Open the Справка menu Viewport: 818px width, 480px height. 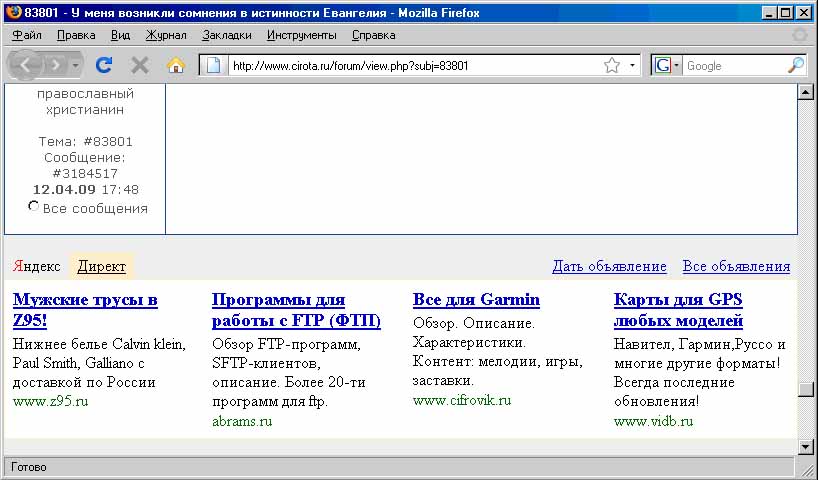pos(374,35)
